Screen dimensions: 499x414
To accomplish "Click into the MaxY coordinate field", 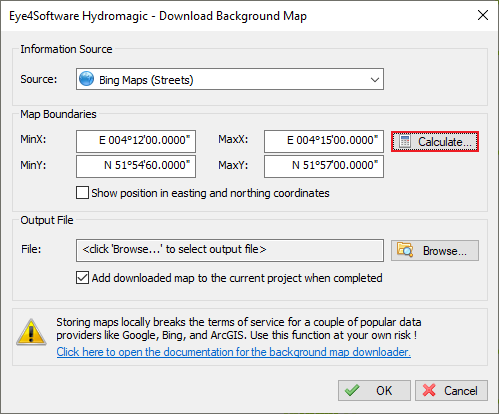I will pyautogui.click(x=324, y=166).
